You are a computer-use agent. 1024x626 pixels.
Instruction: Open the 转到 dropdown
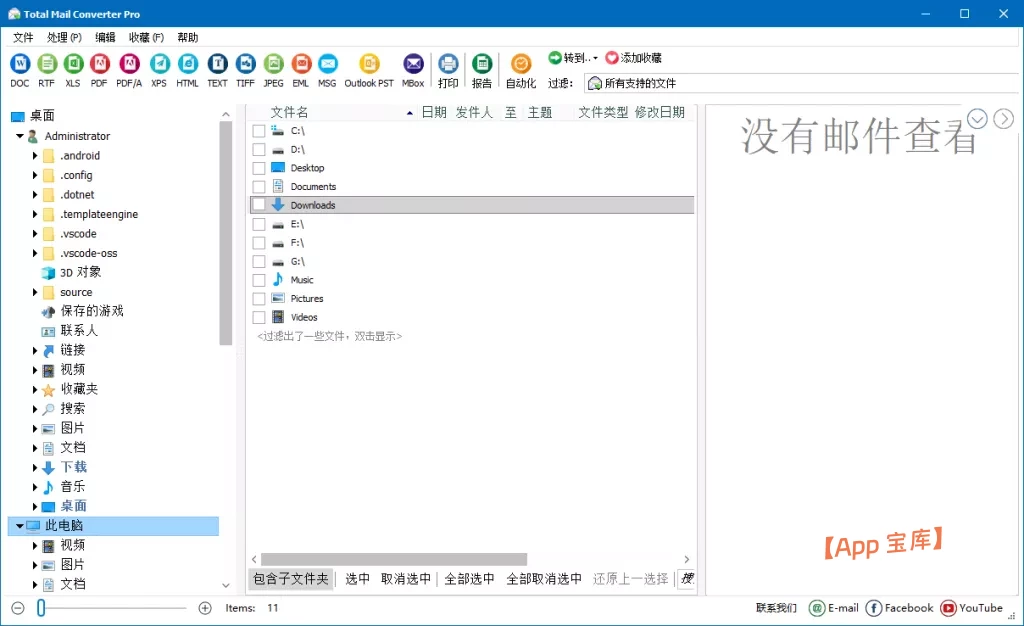coord(573,58)
